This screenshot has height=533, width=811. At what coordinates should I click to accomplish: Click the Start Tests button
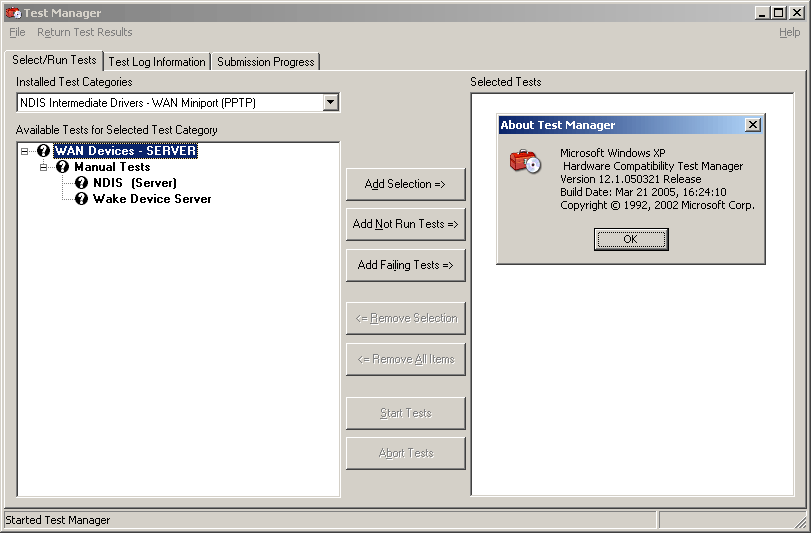point(406,413)
